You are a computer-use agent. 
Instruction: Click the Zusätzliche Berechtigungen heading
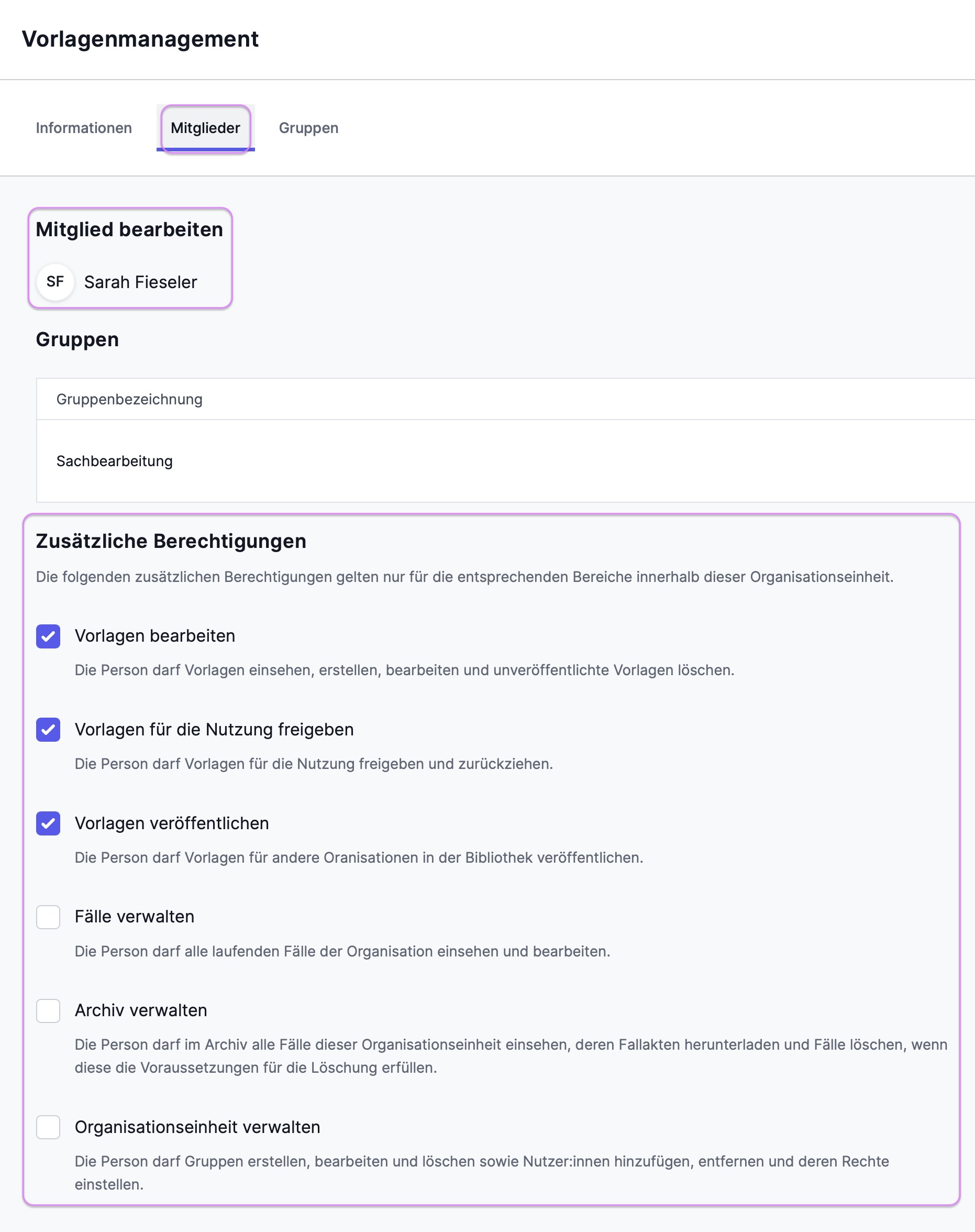pyautogui.click(x=171, y=541)
